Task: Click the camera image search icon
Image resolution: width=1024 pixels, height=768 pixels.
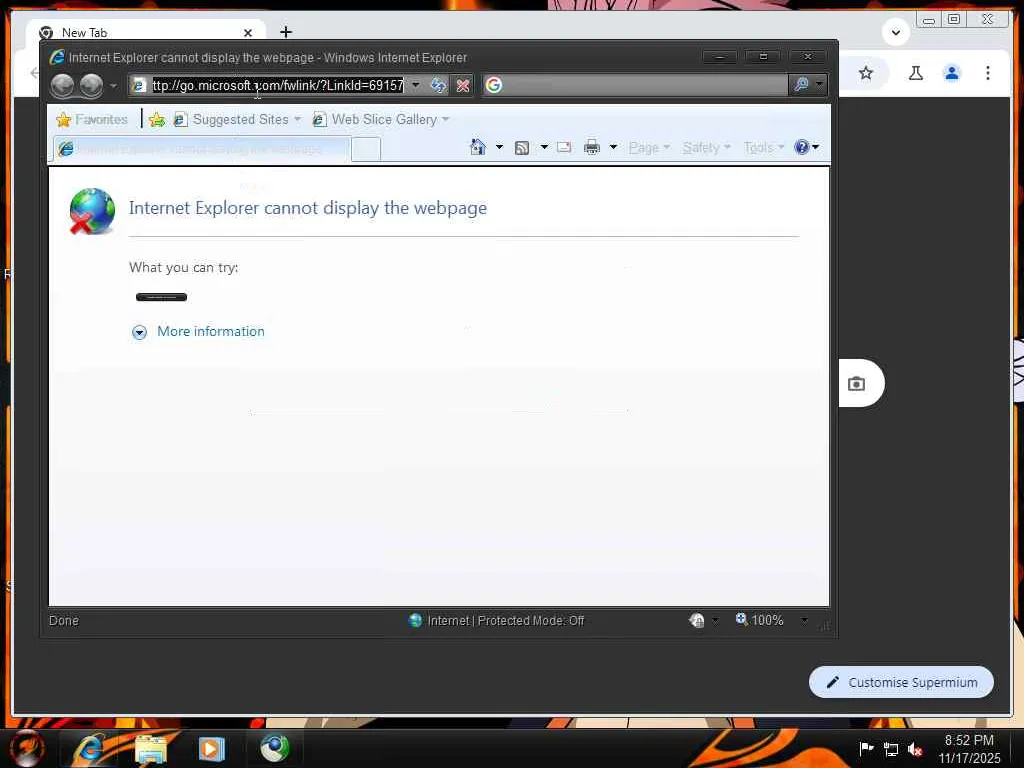Action: 856,383
